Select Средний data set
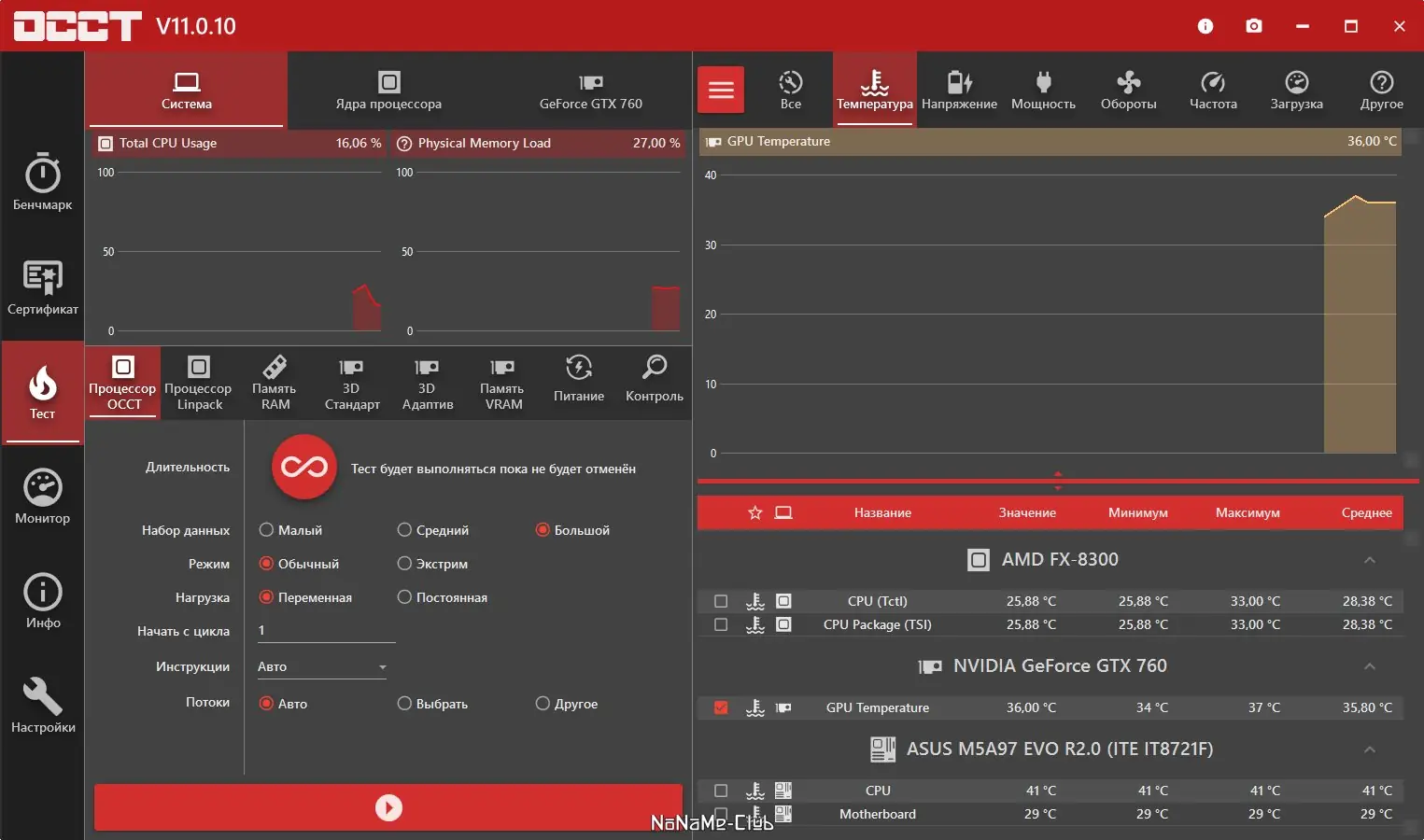The height and width of the screenshot is (840, 1424). click(433, 530)
